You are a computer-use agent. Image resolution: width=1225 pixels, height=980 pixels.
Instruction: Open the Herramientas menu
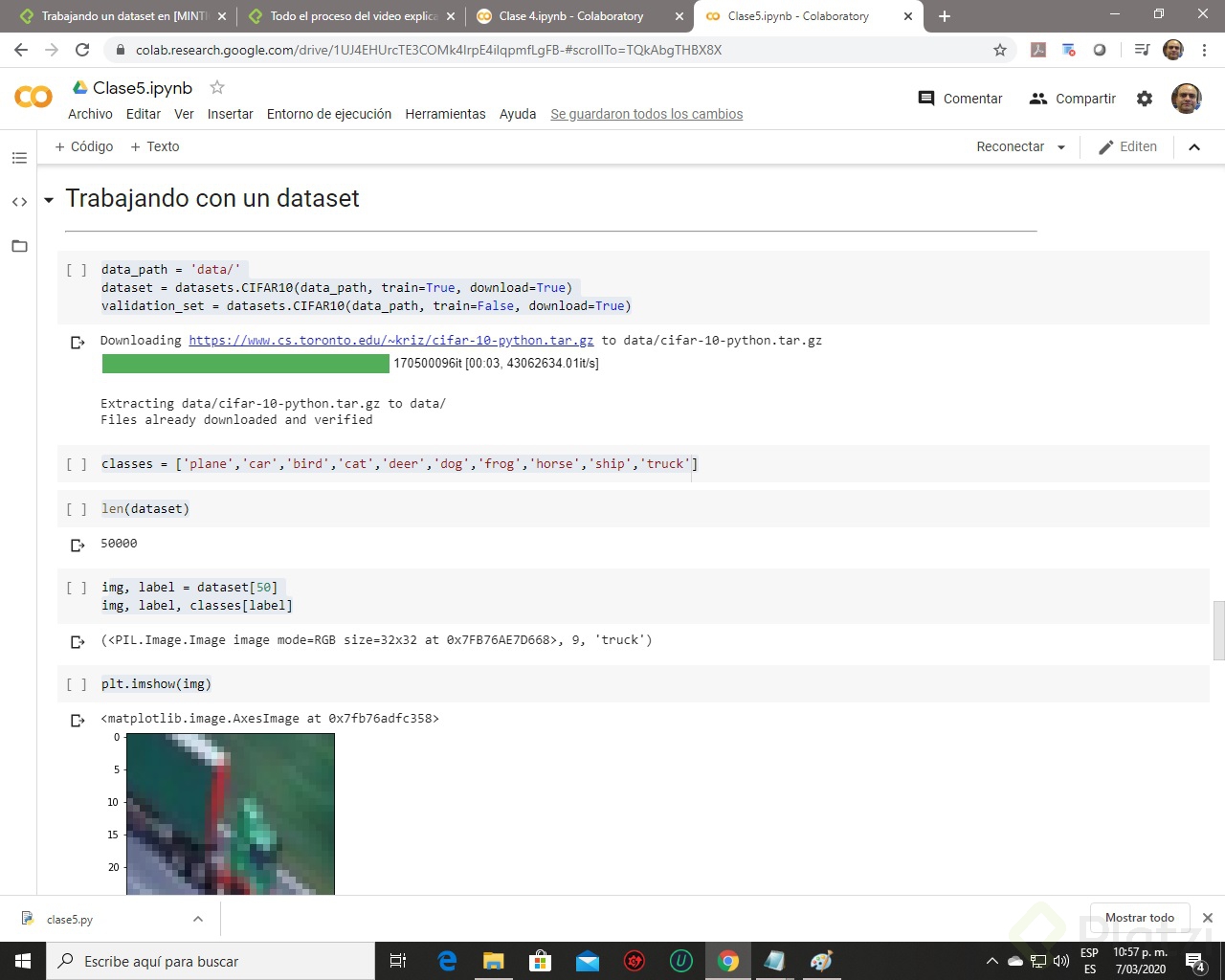click(445, 114)
